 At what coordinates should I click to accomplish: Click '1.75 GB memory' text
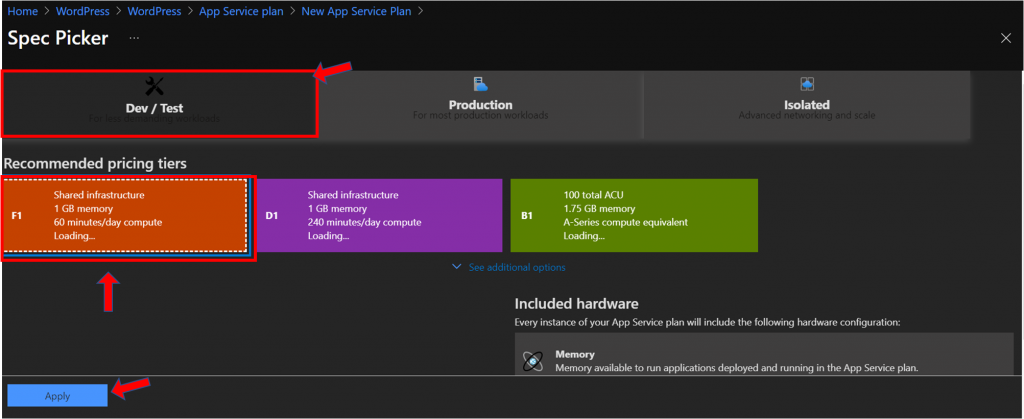point(599,209)
